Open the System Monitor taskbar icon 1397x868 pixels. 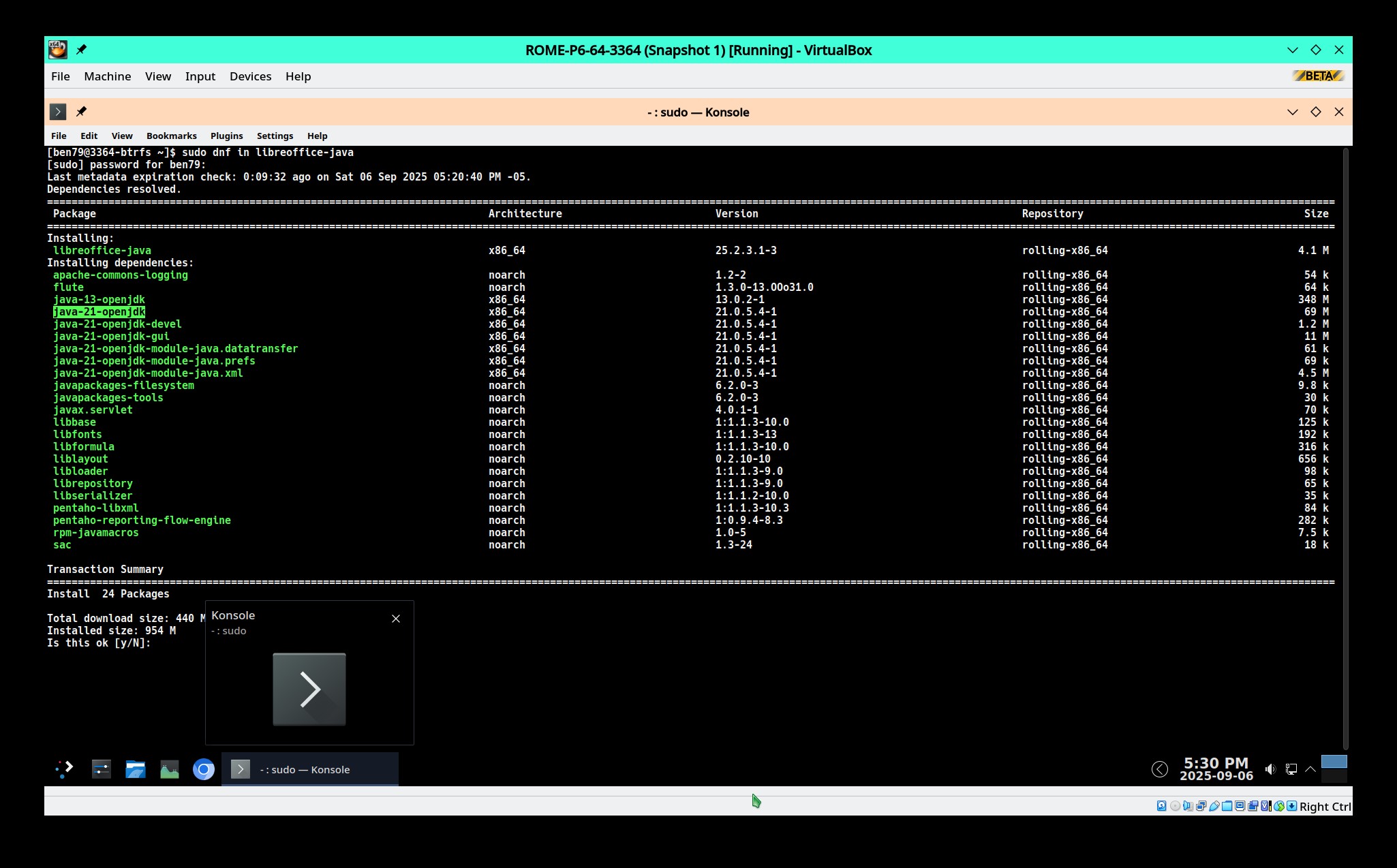tap(170, 769)
